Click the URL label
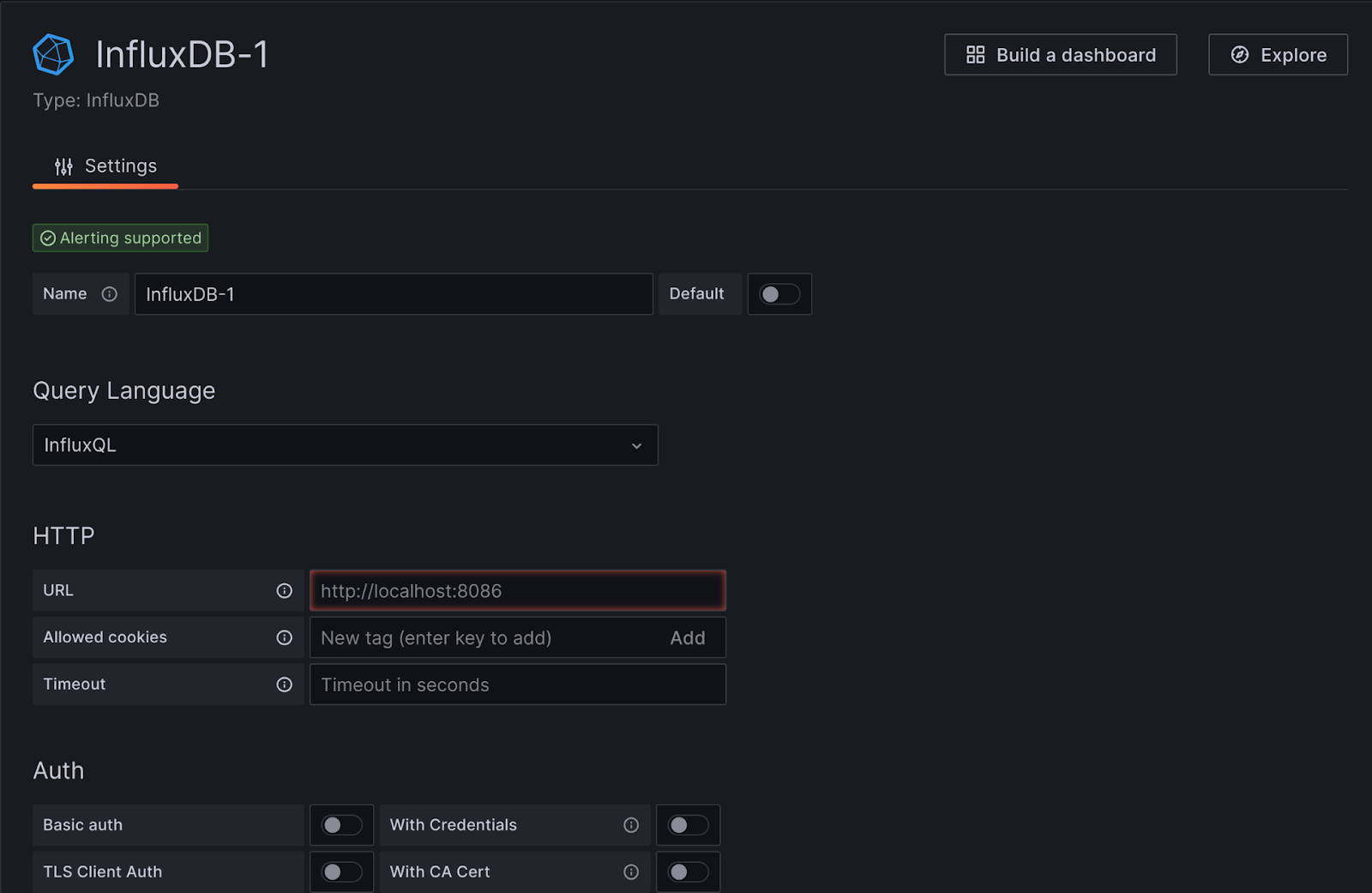Image resolution: width=1372 pixels, height=893 pixels. click(x=58, y=591)
